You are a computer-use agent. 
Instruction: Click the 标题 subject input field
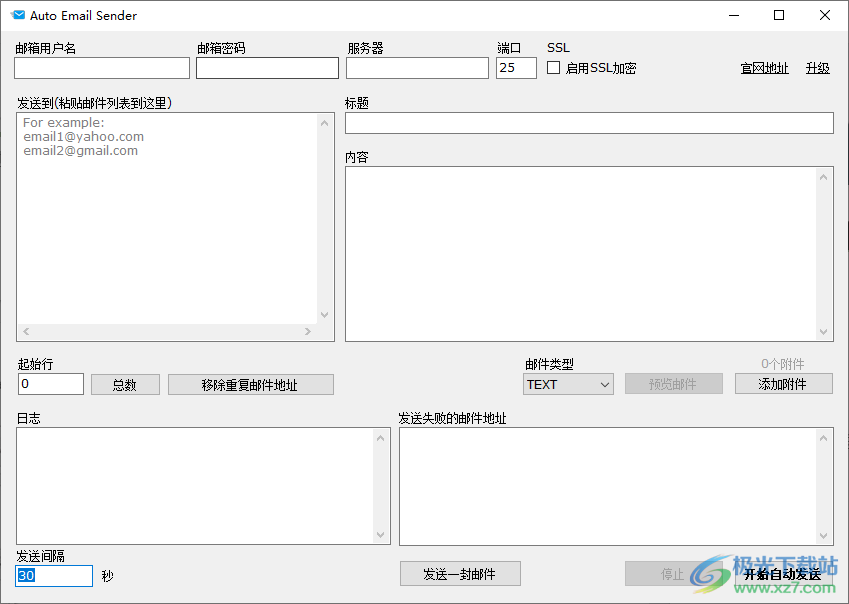[x=588, y=122]
